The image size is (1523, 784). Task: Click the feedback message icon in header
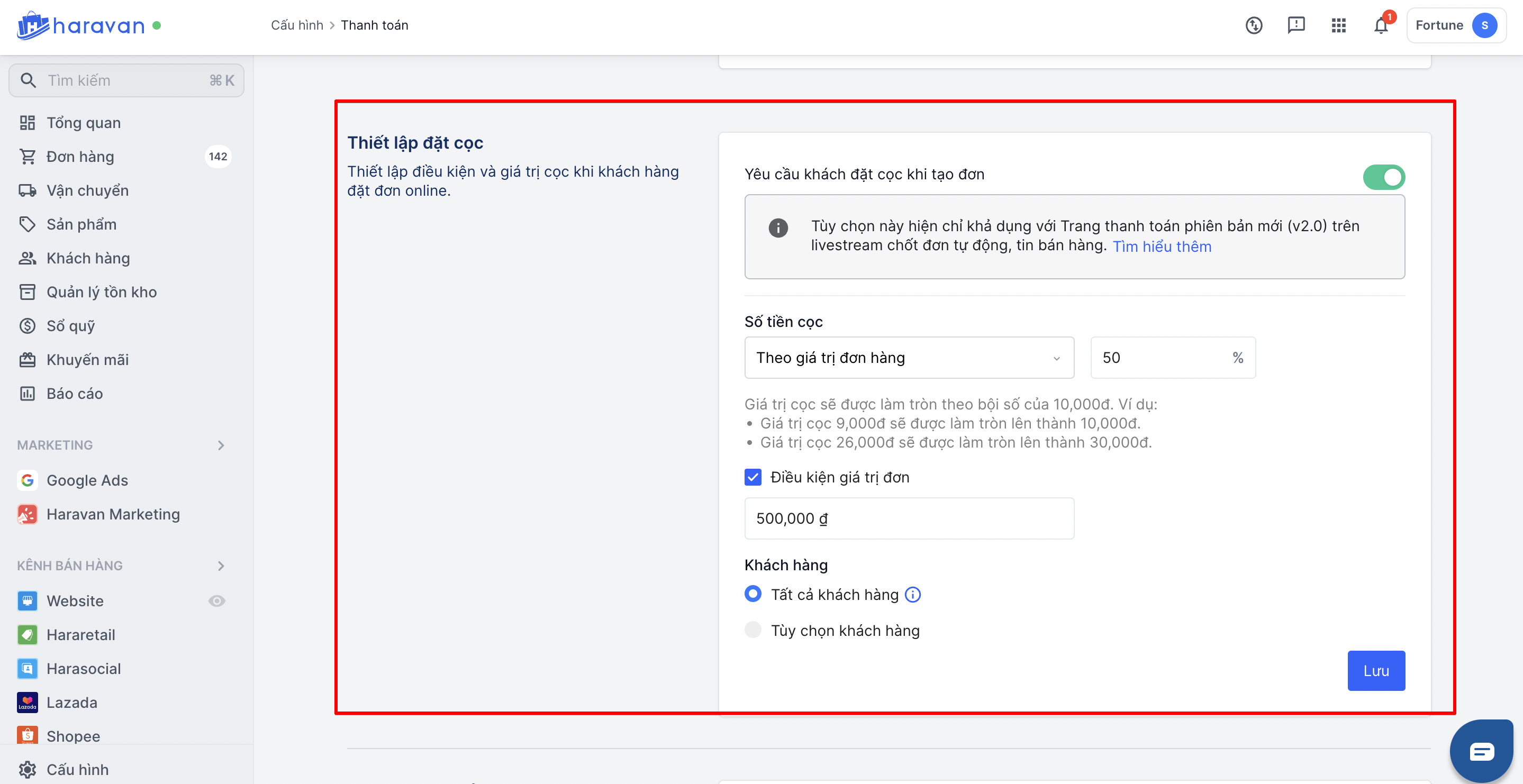(1296, 25)
